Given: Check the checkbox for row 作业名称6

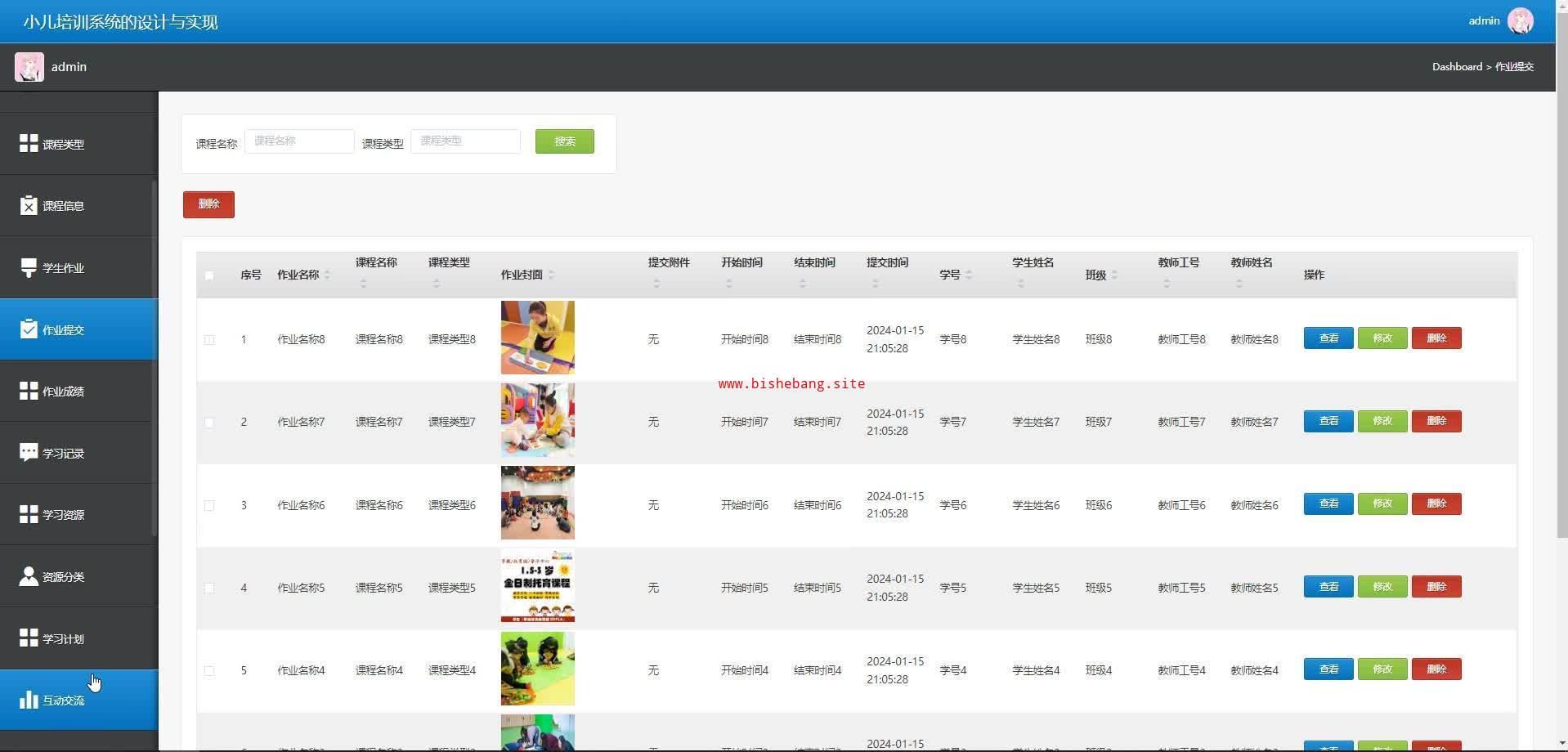Looking at the screenshot, I should click(x=209, y=505).
